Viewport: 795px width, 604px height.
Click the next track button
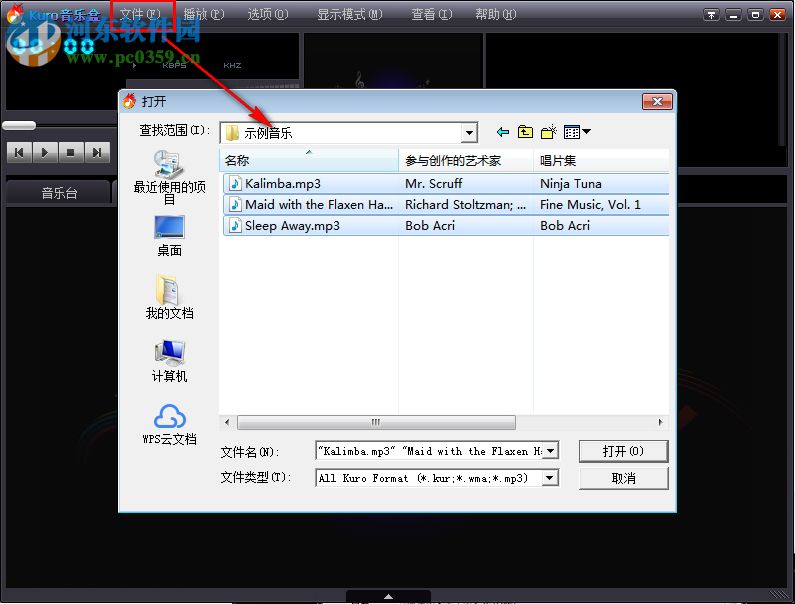[97, 152]
